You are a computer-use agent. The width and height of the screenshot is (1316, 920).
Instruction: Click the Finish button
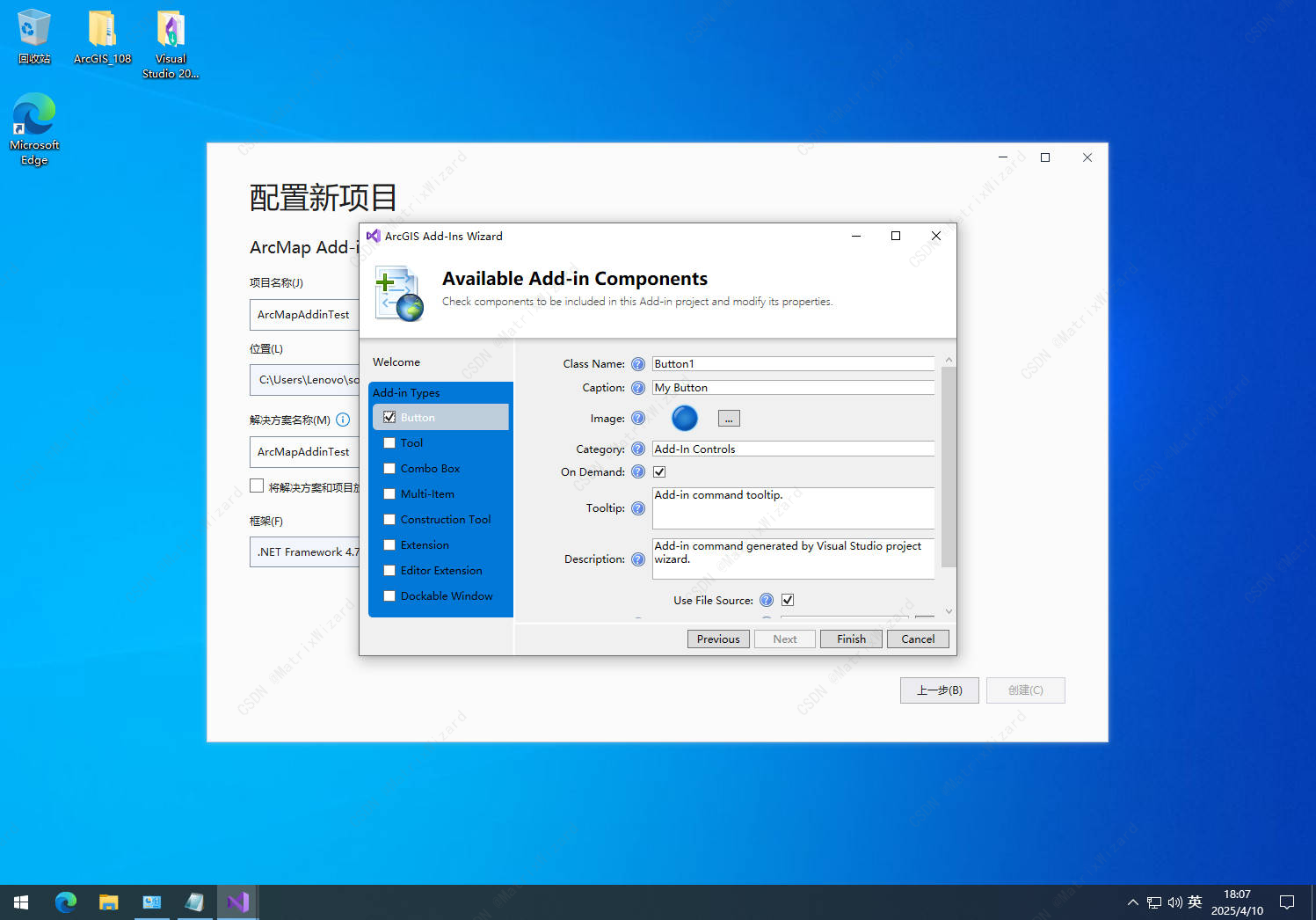851,639
